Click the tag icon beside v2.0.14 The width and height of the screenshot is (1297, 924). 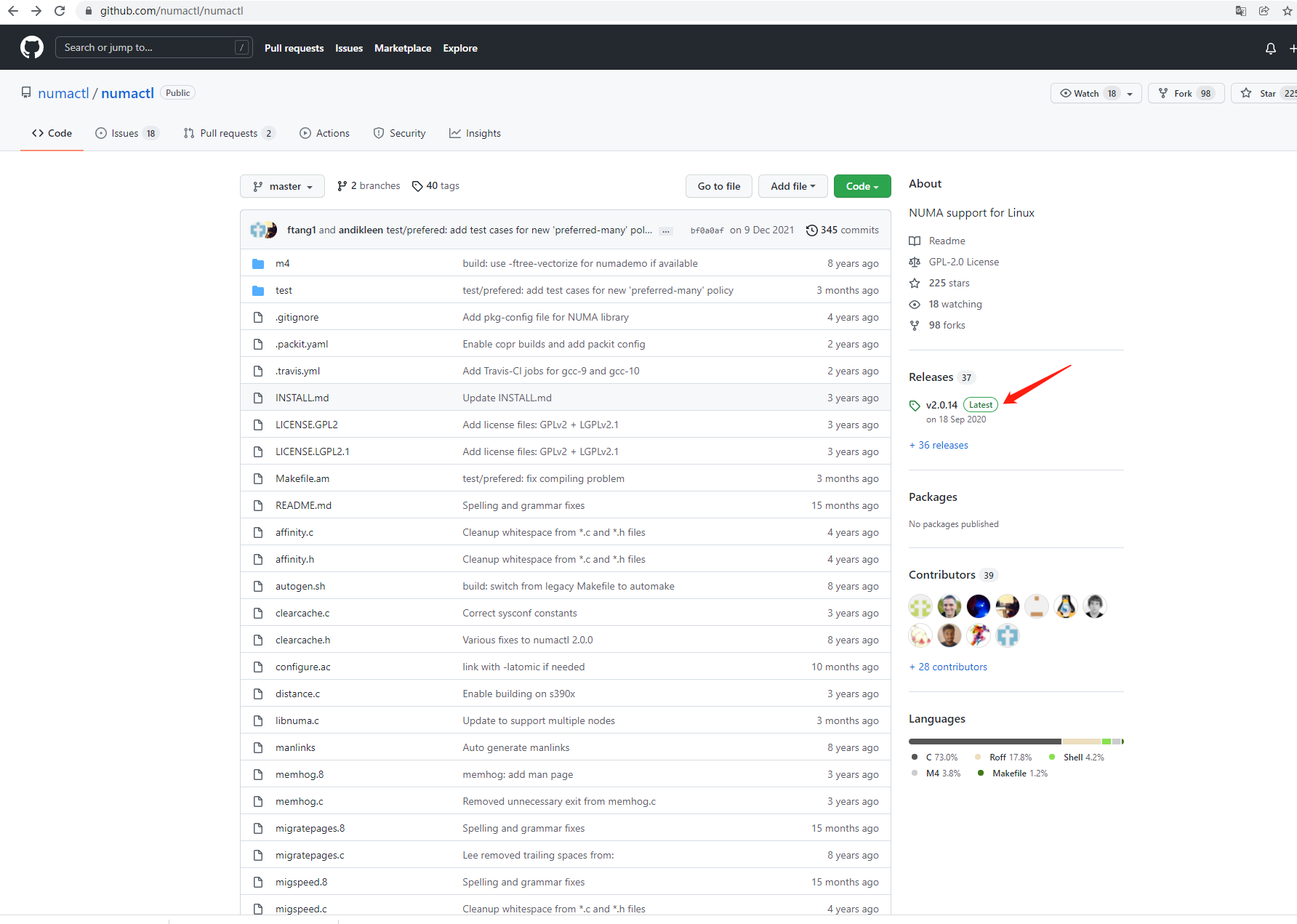point(915,406)
